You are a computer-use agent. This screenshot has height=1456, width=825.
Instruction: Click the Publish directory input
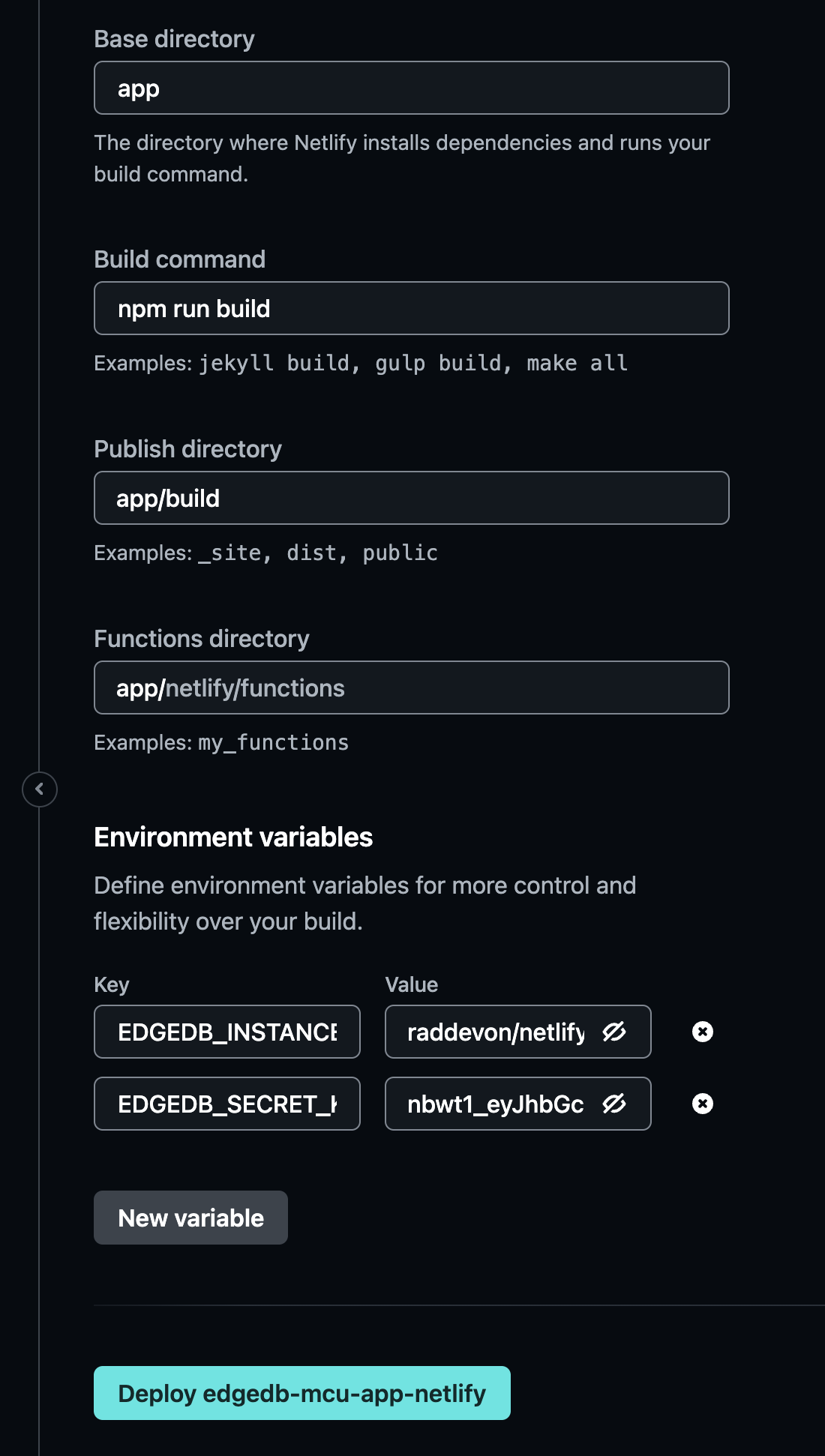point(411,499)
